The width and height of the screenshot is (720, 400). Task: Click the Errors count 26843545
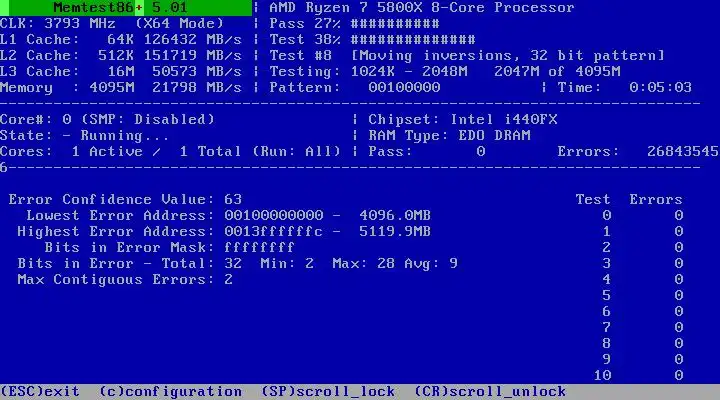[682, 152]
